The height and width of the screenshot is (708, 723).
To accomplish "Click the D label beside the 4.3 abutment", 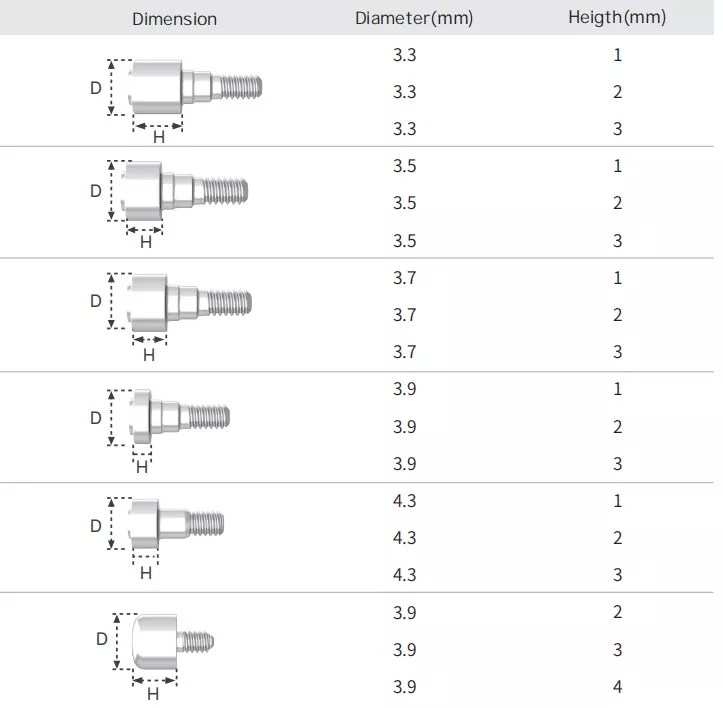I will (x=95, y=525).
